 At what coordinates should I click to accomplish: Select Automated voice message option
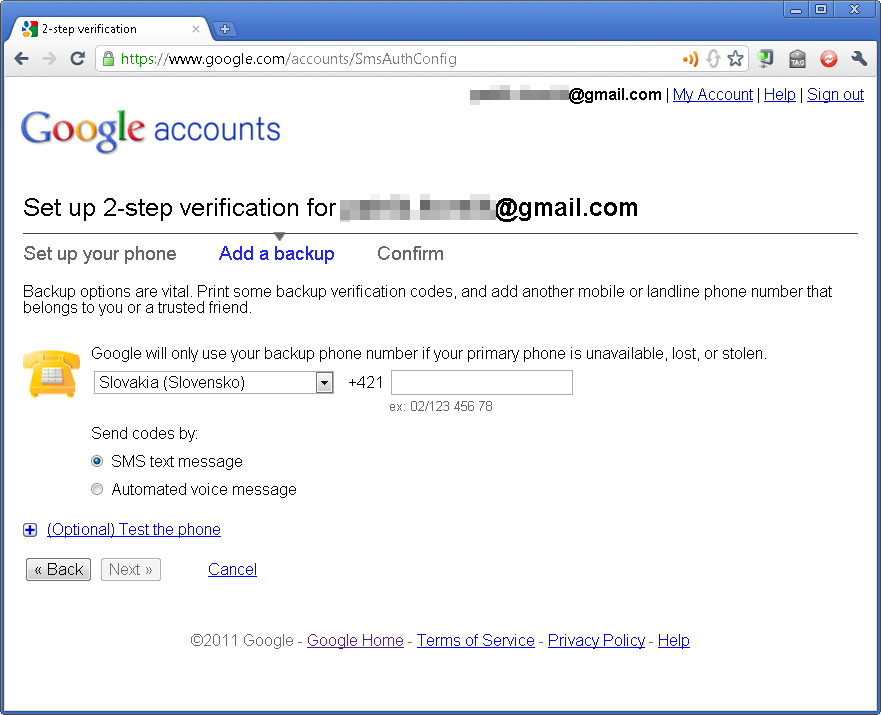click(x=97, y=489)
